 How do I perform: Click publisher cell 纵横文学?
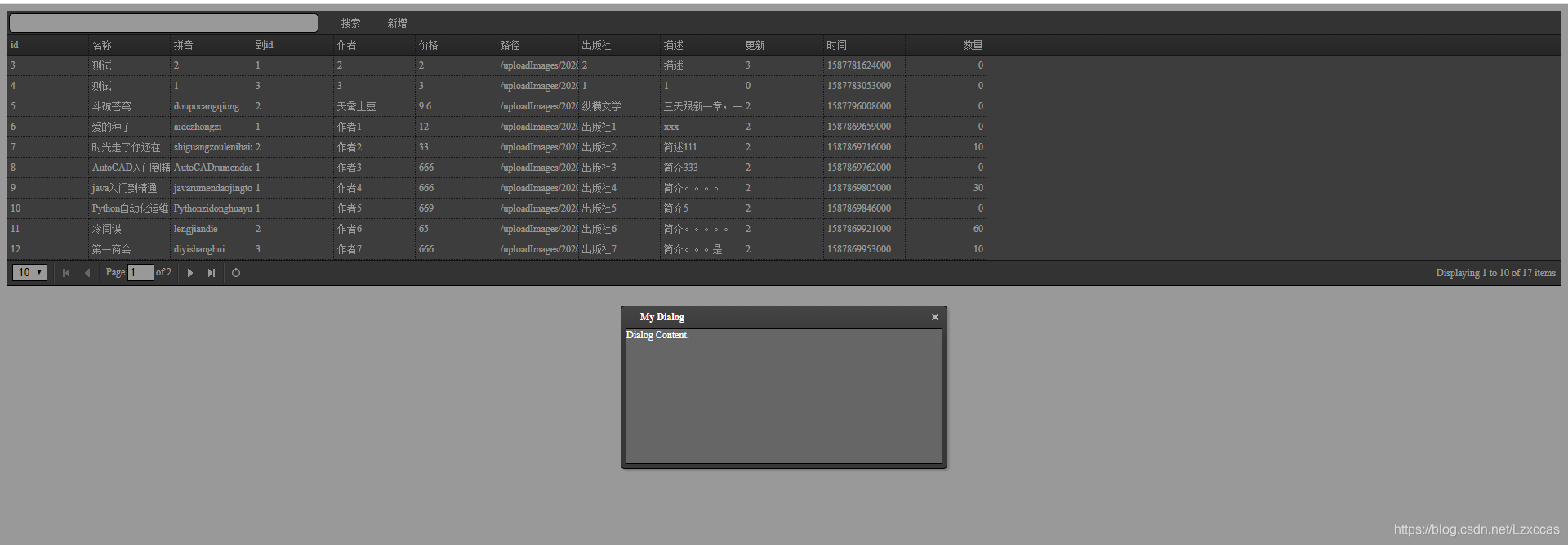pos(619,106)
